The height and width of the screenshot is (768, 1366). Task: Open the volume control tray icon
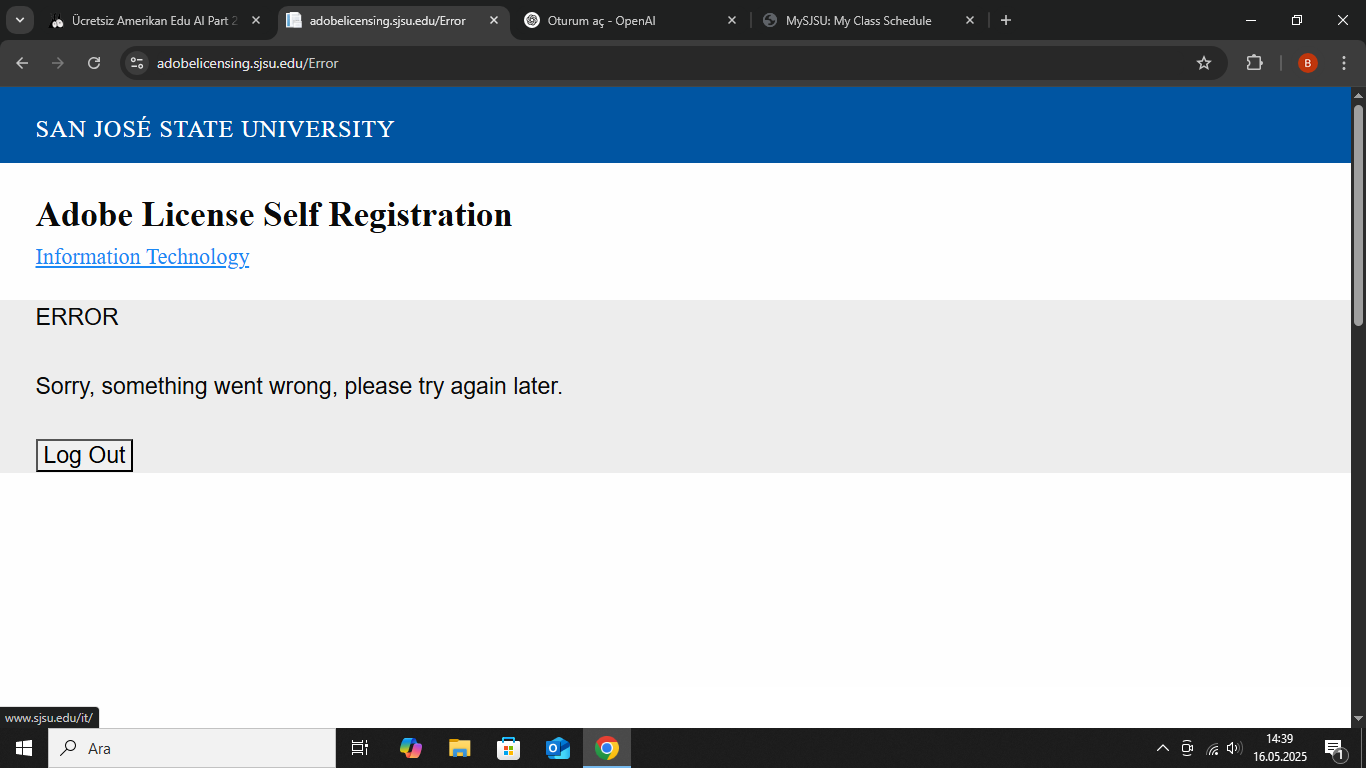pyautogui.click(x=1234, y=748)
